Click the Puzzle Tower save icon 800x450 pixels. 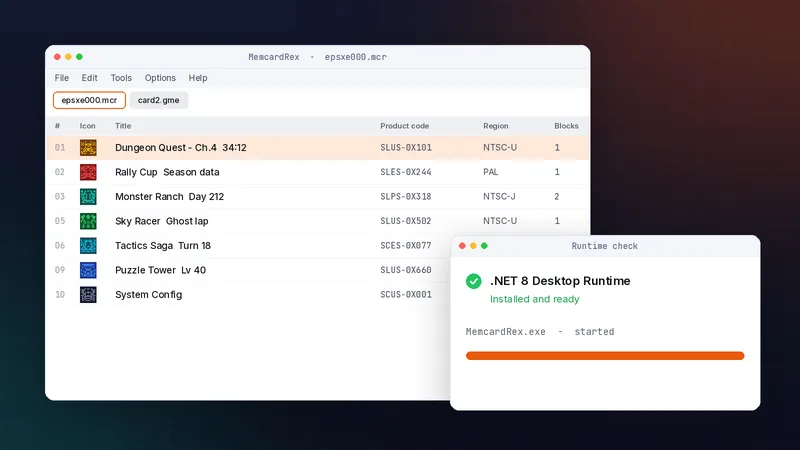[x=88, y=270]
